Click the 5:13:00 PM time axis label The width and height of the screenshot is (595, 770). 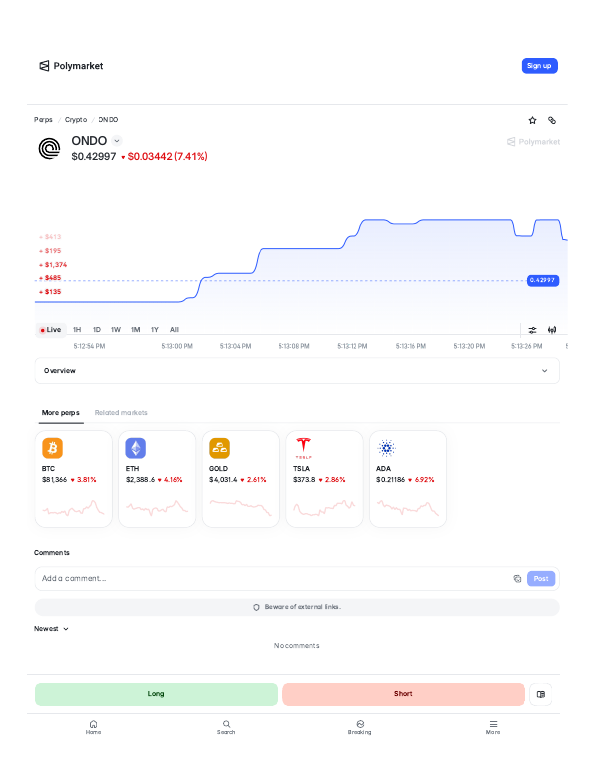(x=177, y=346)
